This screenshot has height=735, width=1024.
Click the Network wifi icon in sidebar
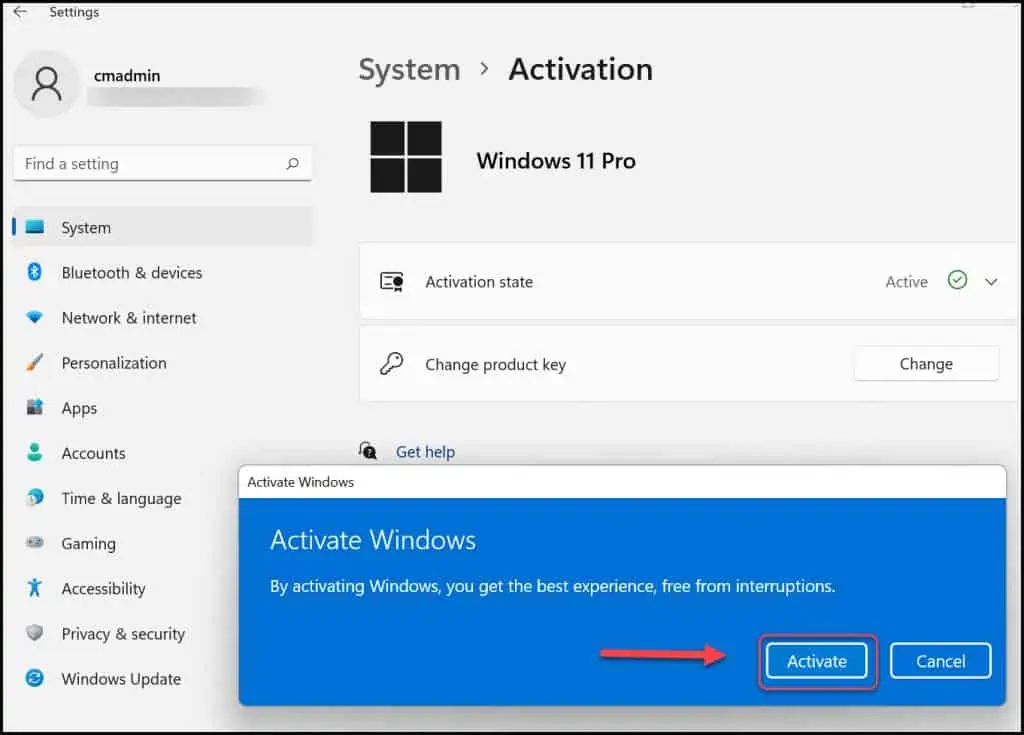pyautogui.click(x=35, y=317)
